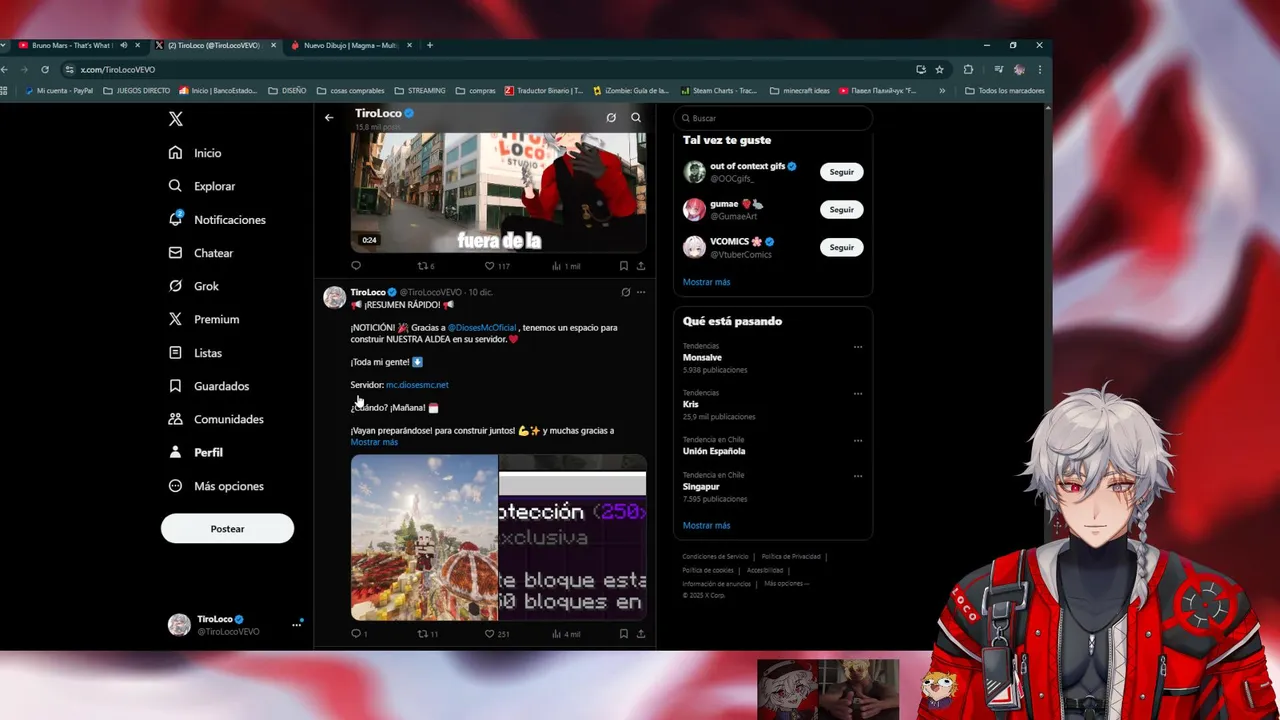This screenshot has width=1280, height=720.
Task: Click Mostrar más under Qué está pasando
Action: 706,525
